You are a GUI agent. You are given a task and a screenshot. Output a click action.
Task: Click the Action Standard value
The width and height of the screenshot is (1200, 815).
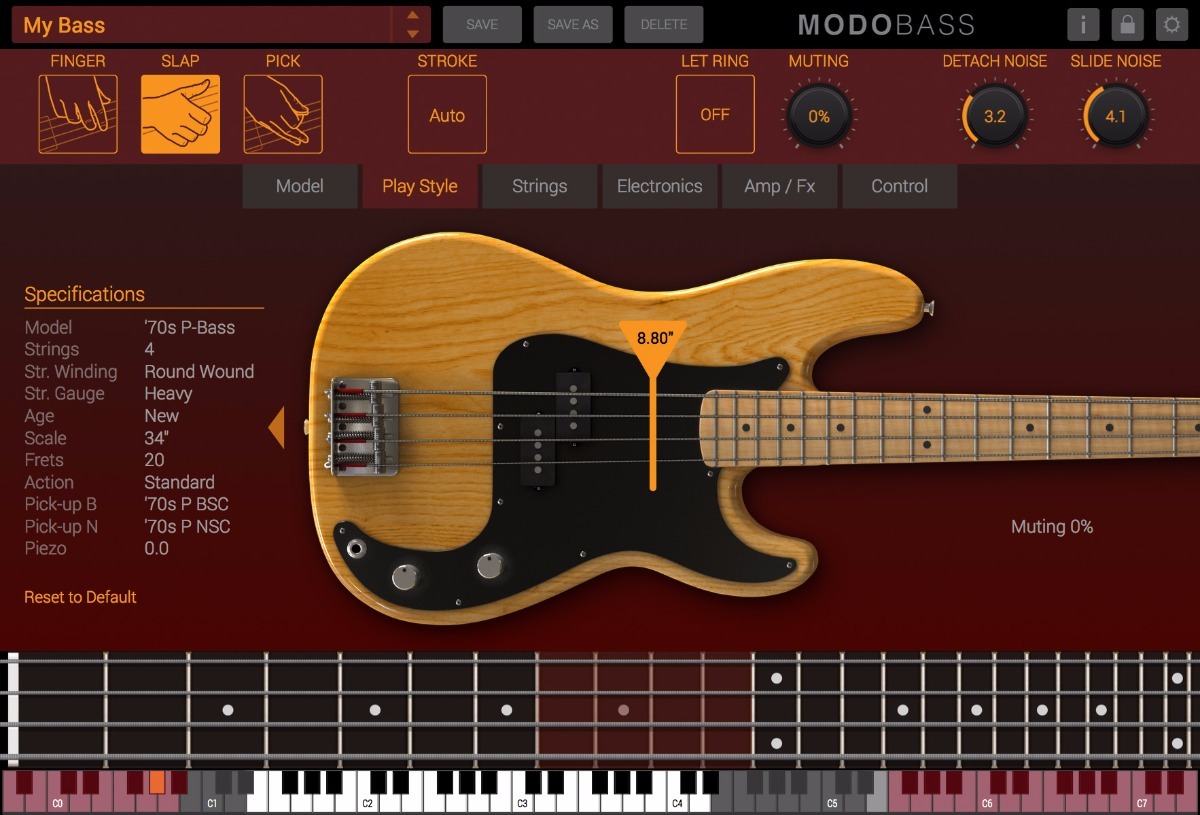pyautogui.click(x=179, y=482)
